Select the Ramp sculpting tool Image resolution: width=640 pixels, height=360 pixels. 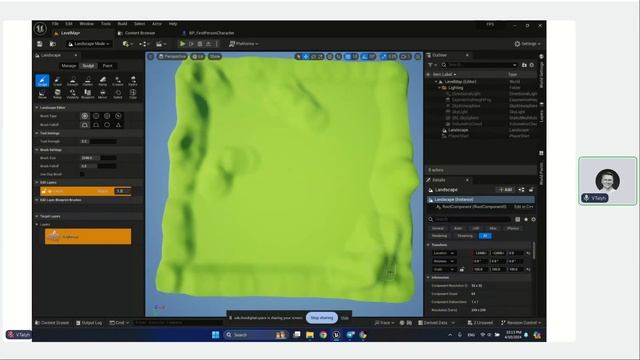[102, 81]
